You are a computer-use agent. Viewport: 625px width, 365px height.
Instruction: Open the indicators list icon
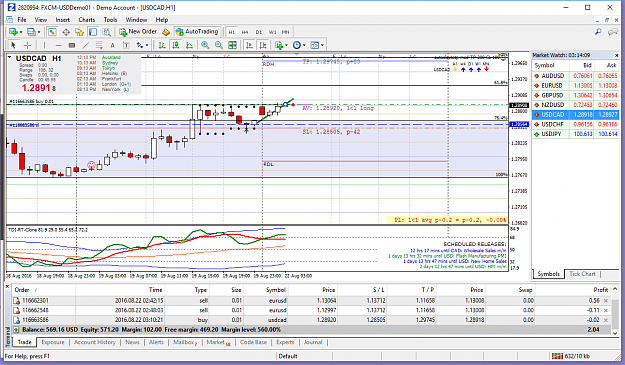pyautogui.click(x=279, y=45)
